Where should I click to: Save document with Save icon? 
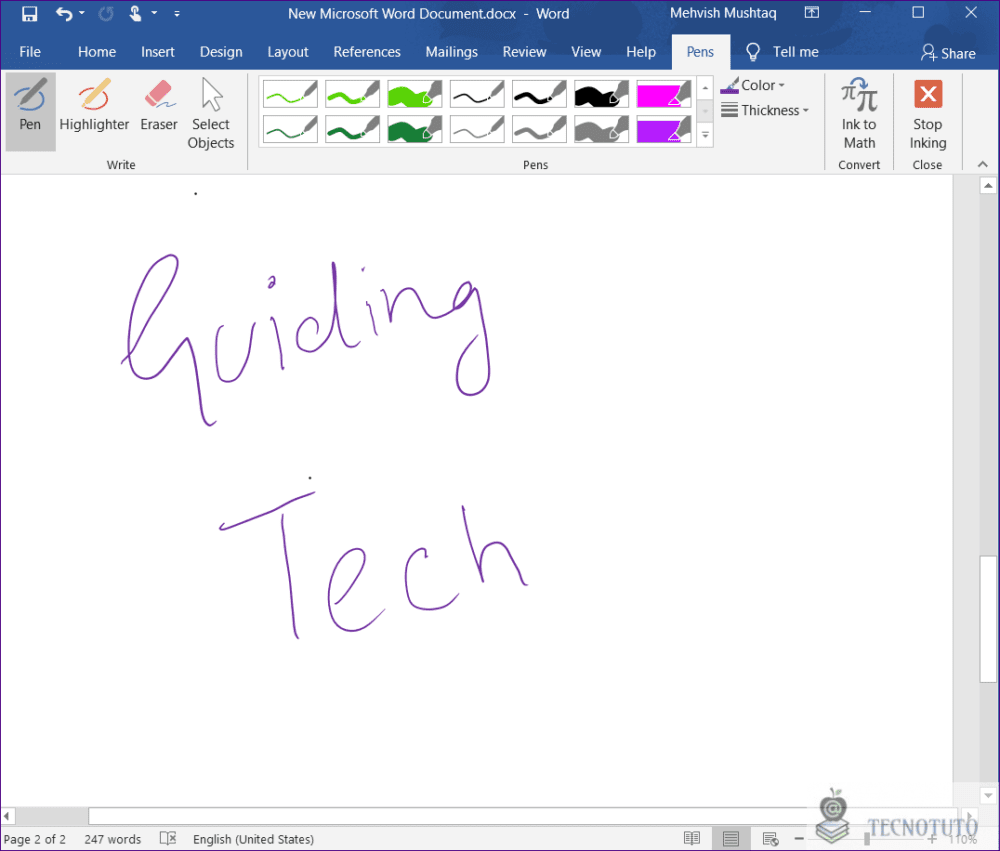click(x=29, y=13)
